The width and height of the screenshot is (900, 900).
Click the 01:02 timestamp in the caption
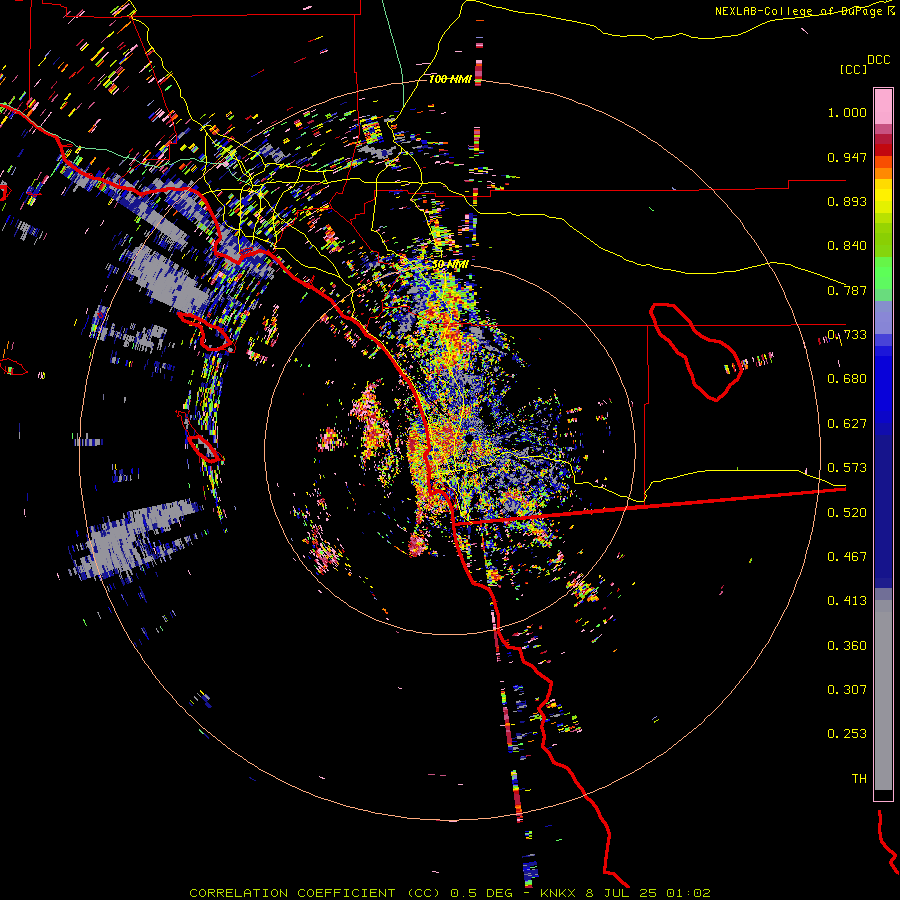point(688,893)
